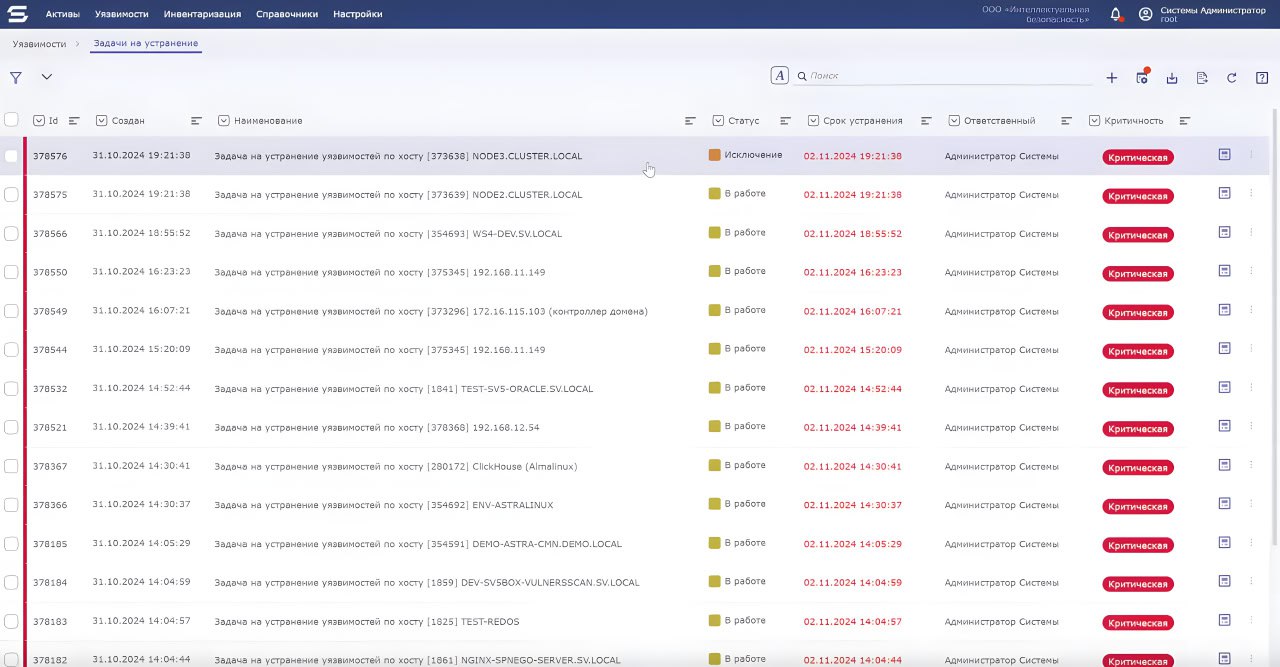1280x667 pixels.
Task: Select the checkbox for task 378550
Action: pyautogui.click(x=11, y=272)
